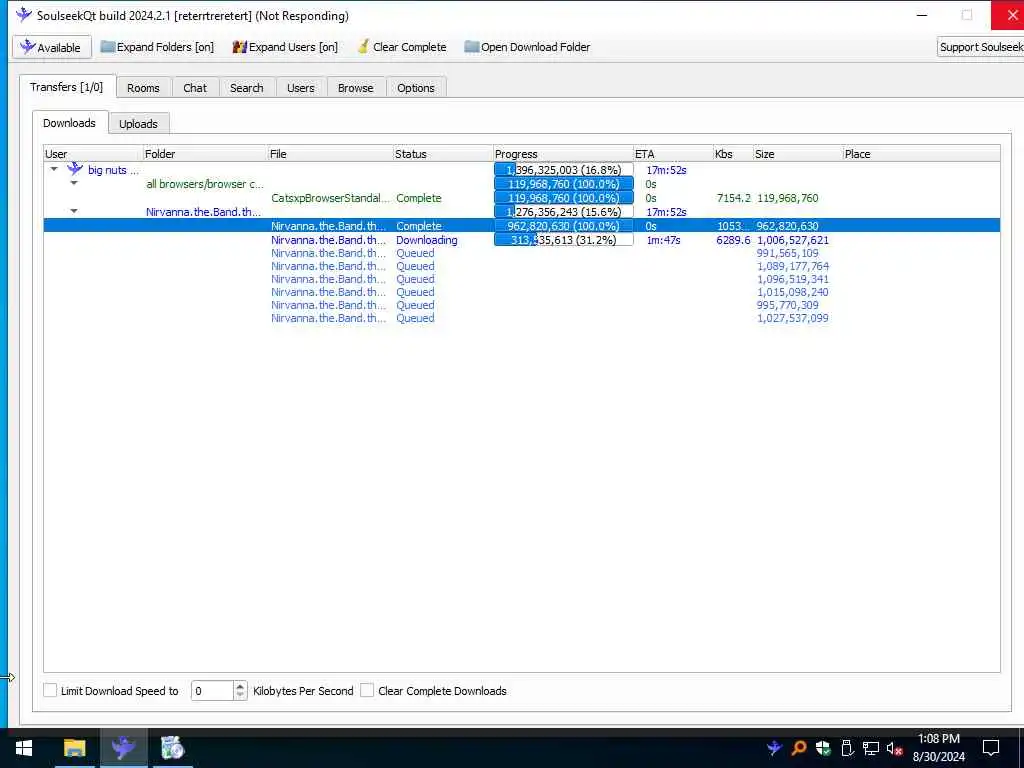Go to the Search tab
The height and width of the screenshot is (768, 1024).
click(x=246, y=88)
